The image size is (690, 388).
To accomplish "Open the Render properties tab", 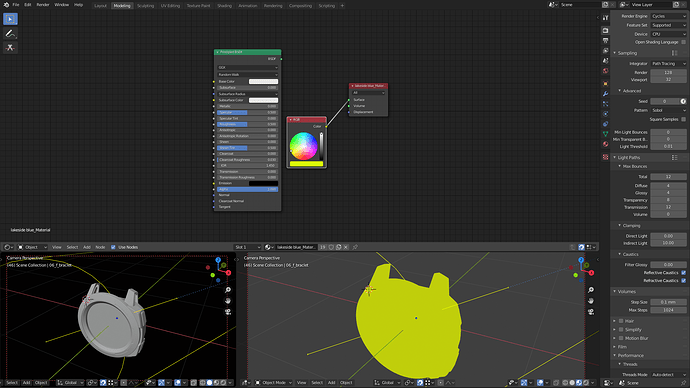I will click(x=606, y=30).
